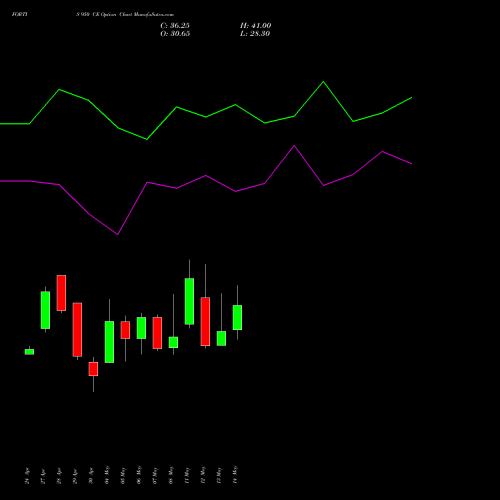Click the high value H: 41.00
500x500 pixels.
pyautogui.click(x=256, y=26)
